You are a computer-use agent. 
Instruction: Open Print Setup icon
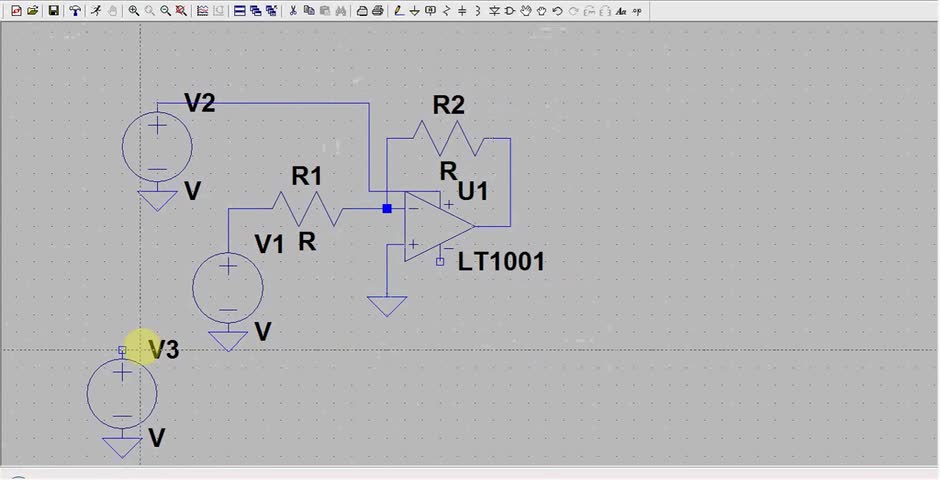coord(362,11)
